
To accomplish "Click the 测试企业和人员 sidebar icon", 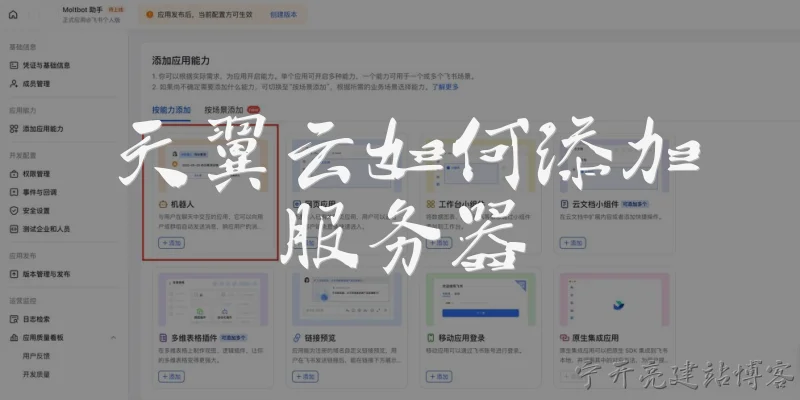I will click(x=14, y=229).
